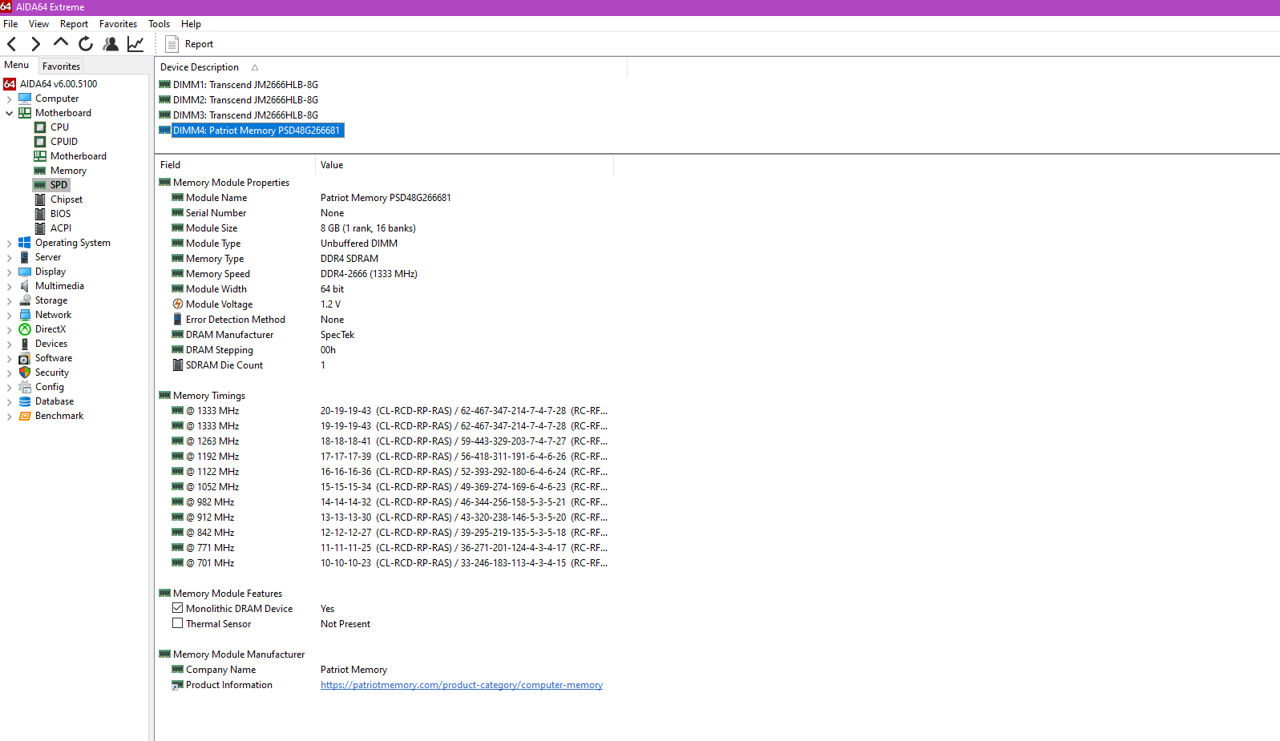The image size is (1280, 741).
Task: Open the View menu
Action: pos(39,24)
